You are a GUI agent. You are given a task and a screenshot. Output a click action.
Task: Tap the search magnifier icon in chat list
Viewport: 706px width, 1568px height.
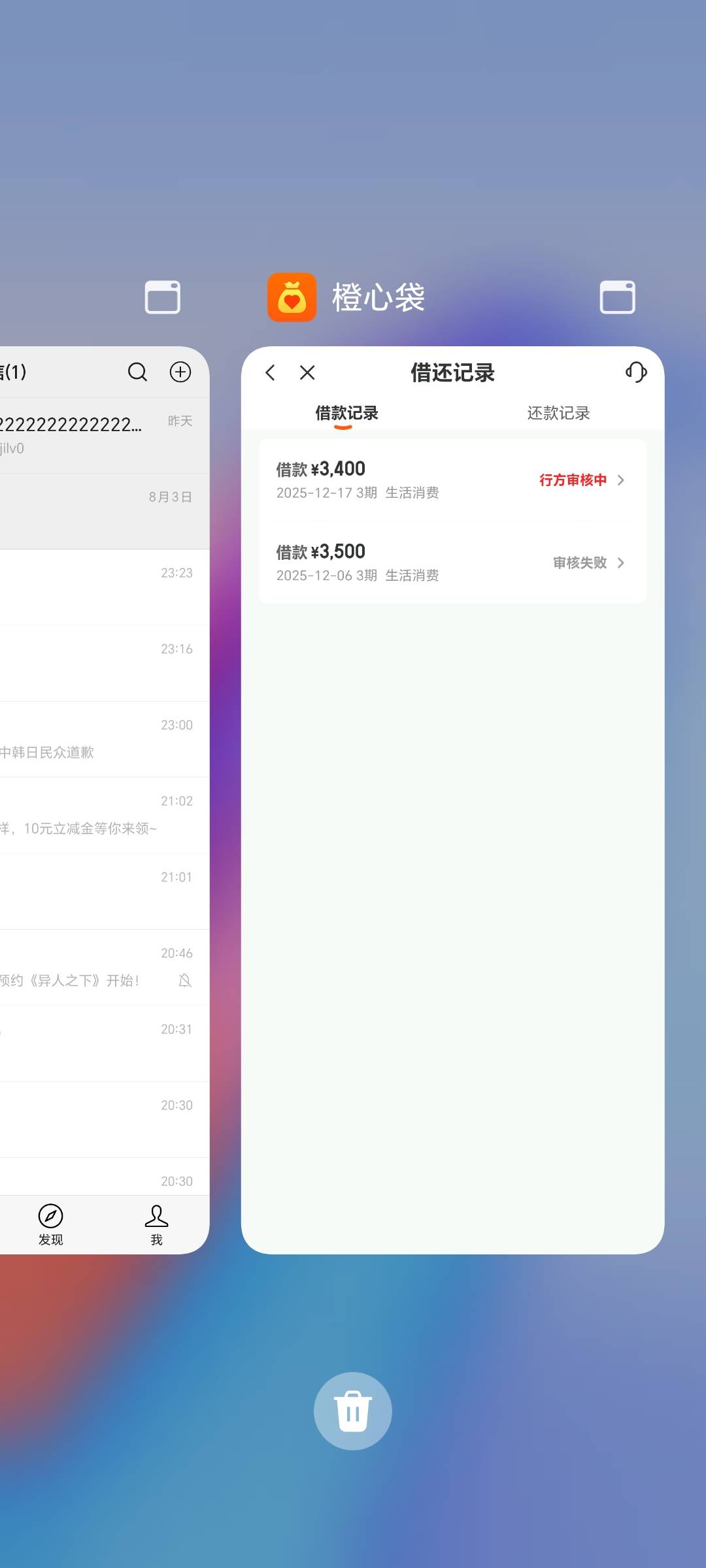pyautogui.click(x=137, y=372)
